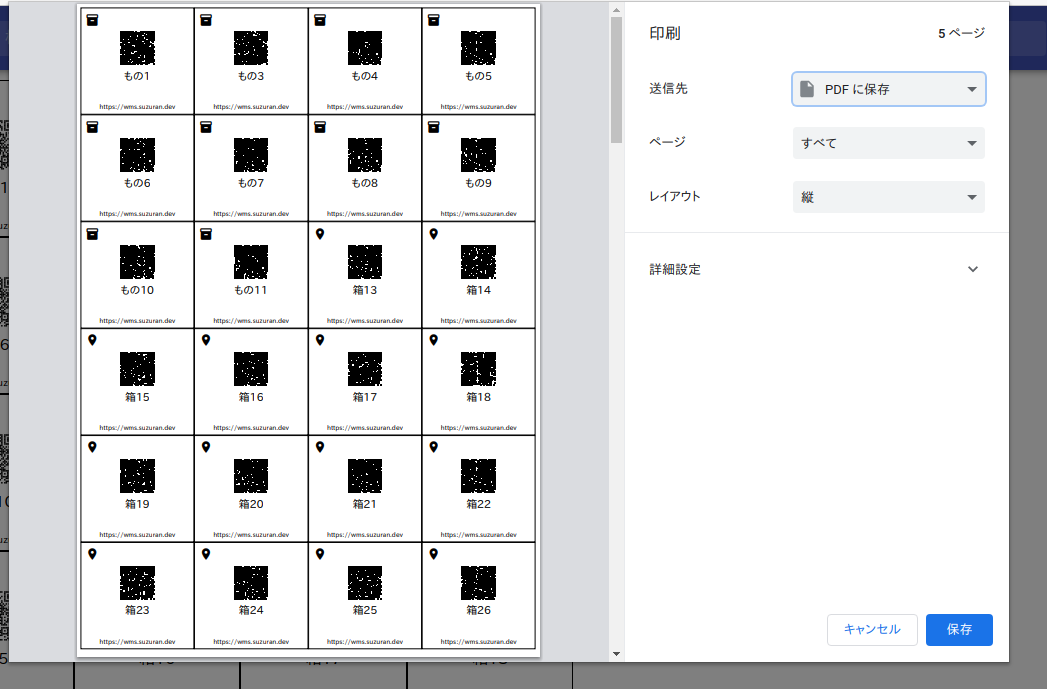Click the label text もの3

click(251, 76)
